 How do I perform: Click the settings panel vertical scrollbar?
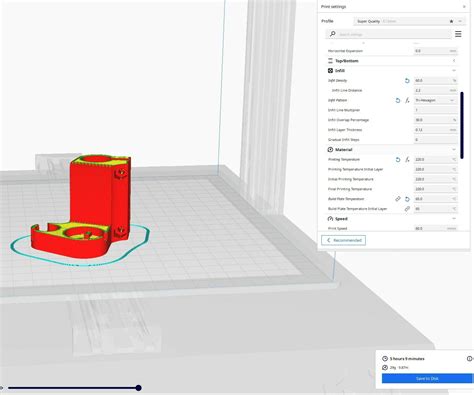462,125
